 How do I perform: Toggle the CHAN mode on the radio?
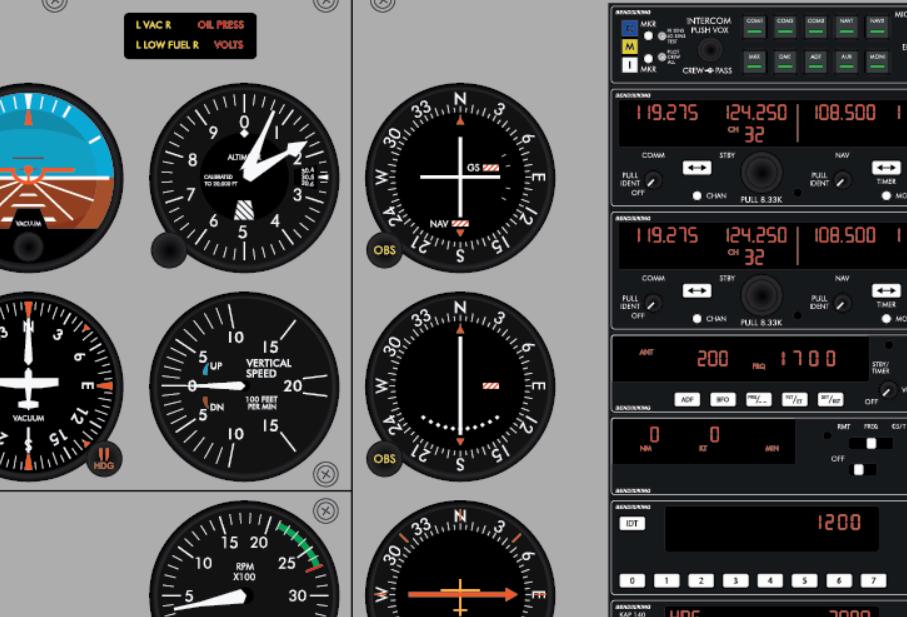697,196
